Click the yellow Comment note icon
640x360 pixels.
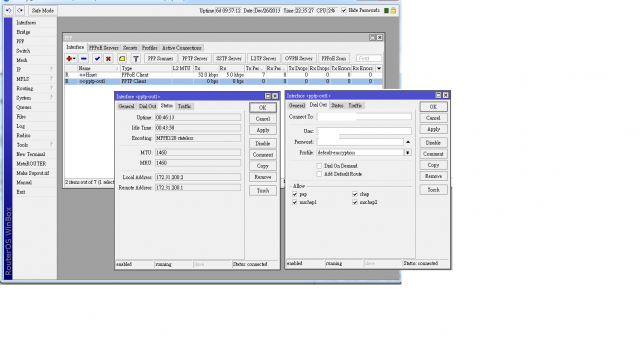(122, 59)
